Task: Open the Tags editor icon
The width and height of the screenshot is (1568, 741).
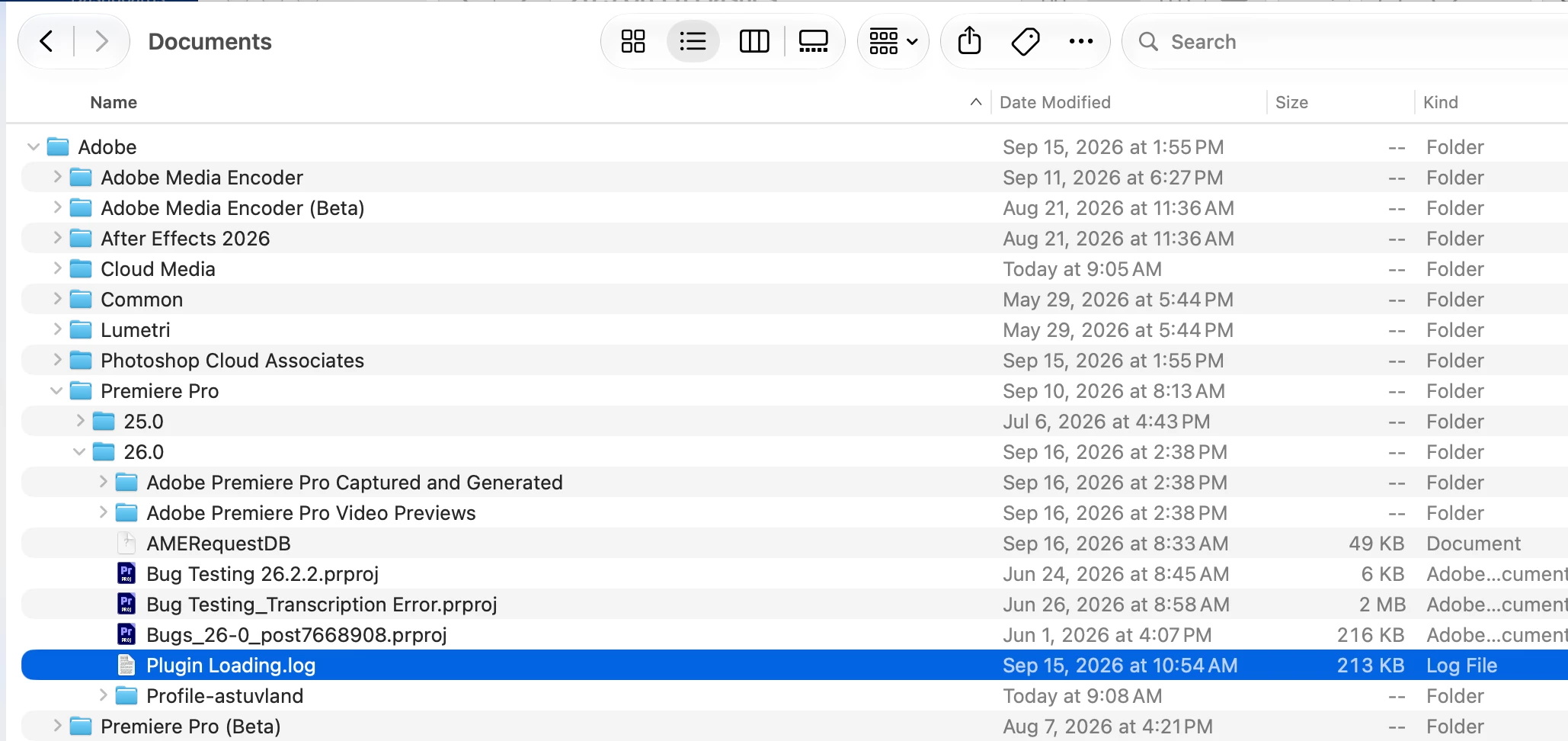Action: [1026, 41]
